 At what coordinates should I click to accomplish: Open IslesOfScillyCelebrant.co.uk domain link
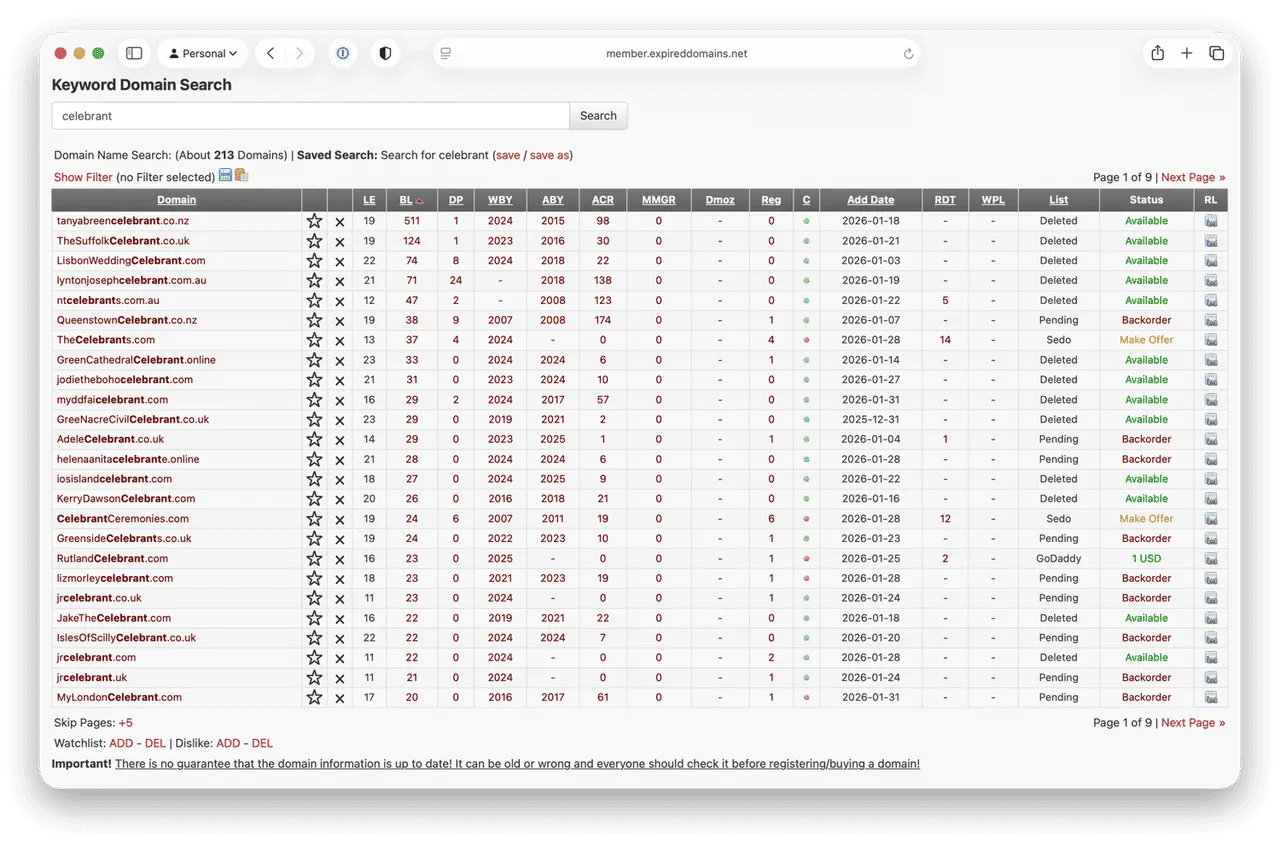click(x=126, y=638)
